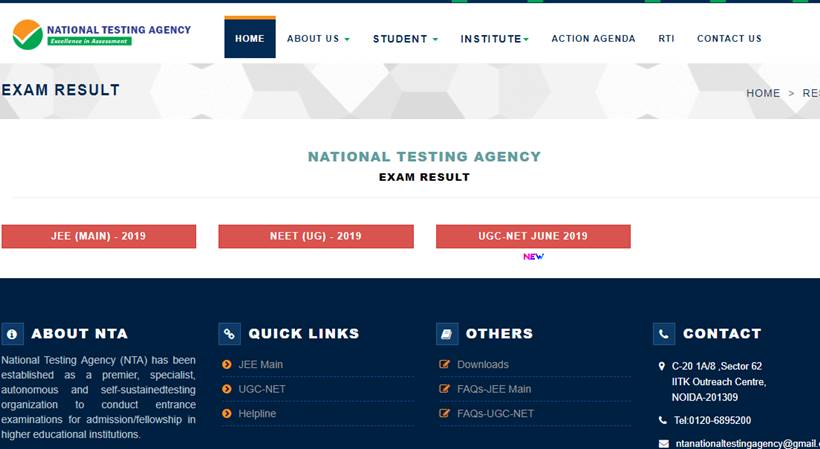This screenshot has width=820, height=449.
Task: Expand the Institute dropdown menu
Action: click(494, 39)
